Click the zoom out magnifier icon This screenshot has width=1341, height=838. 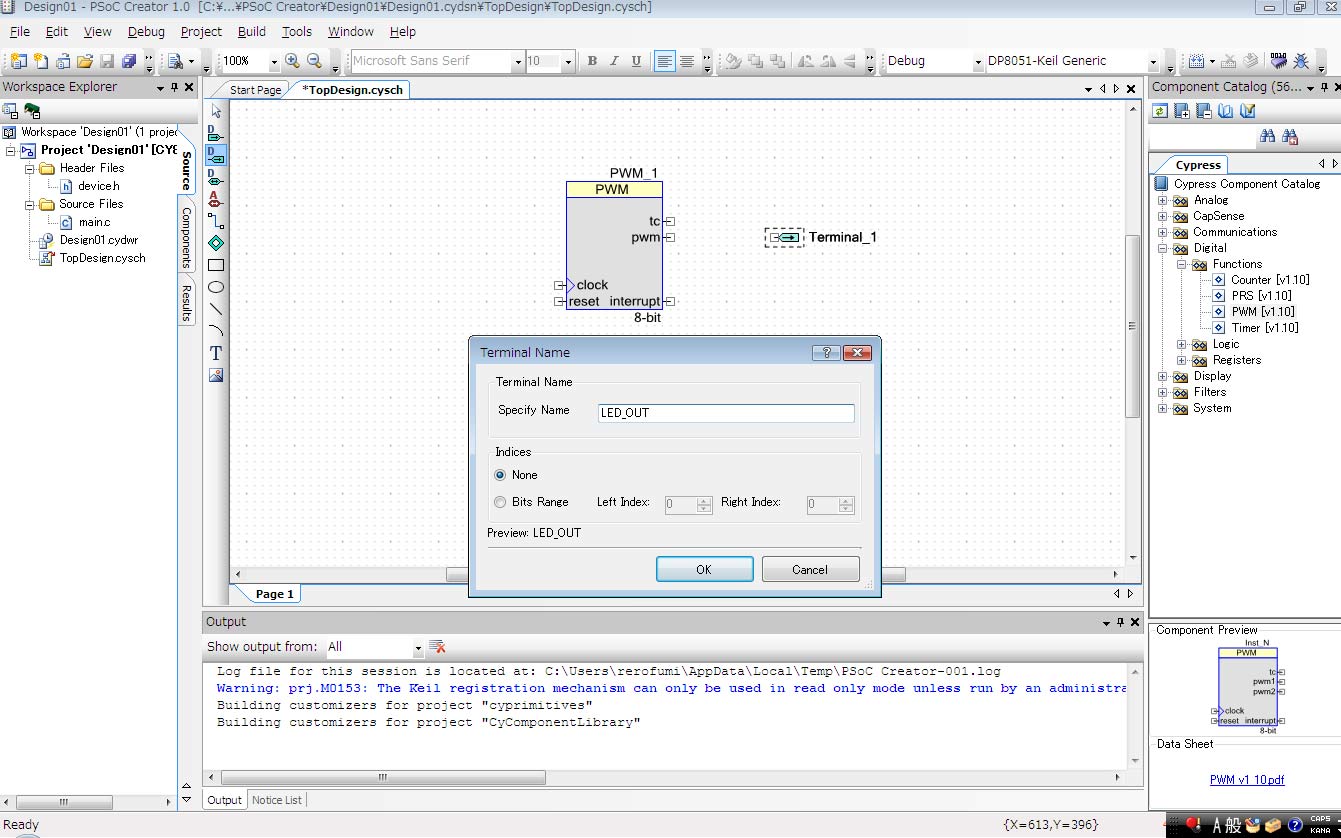[314, 61]
